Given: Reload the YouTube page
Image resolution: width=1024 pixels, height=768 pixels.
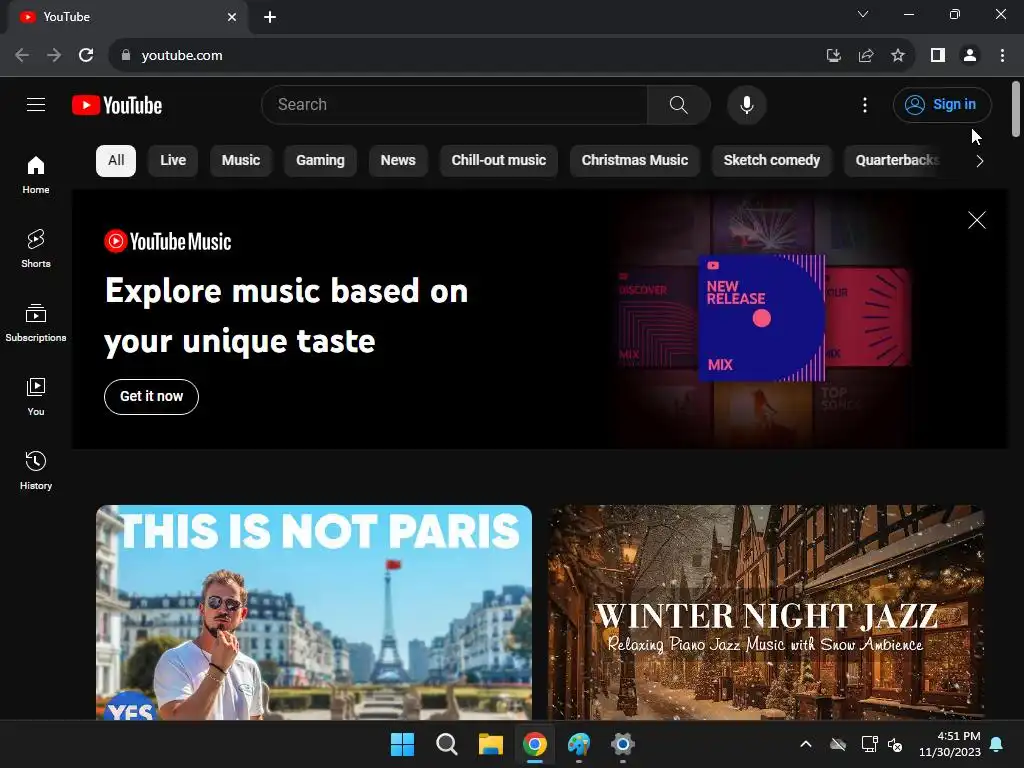Looking at the screenshot, I should pos(86,56).
